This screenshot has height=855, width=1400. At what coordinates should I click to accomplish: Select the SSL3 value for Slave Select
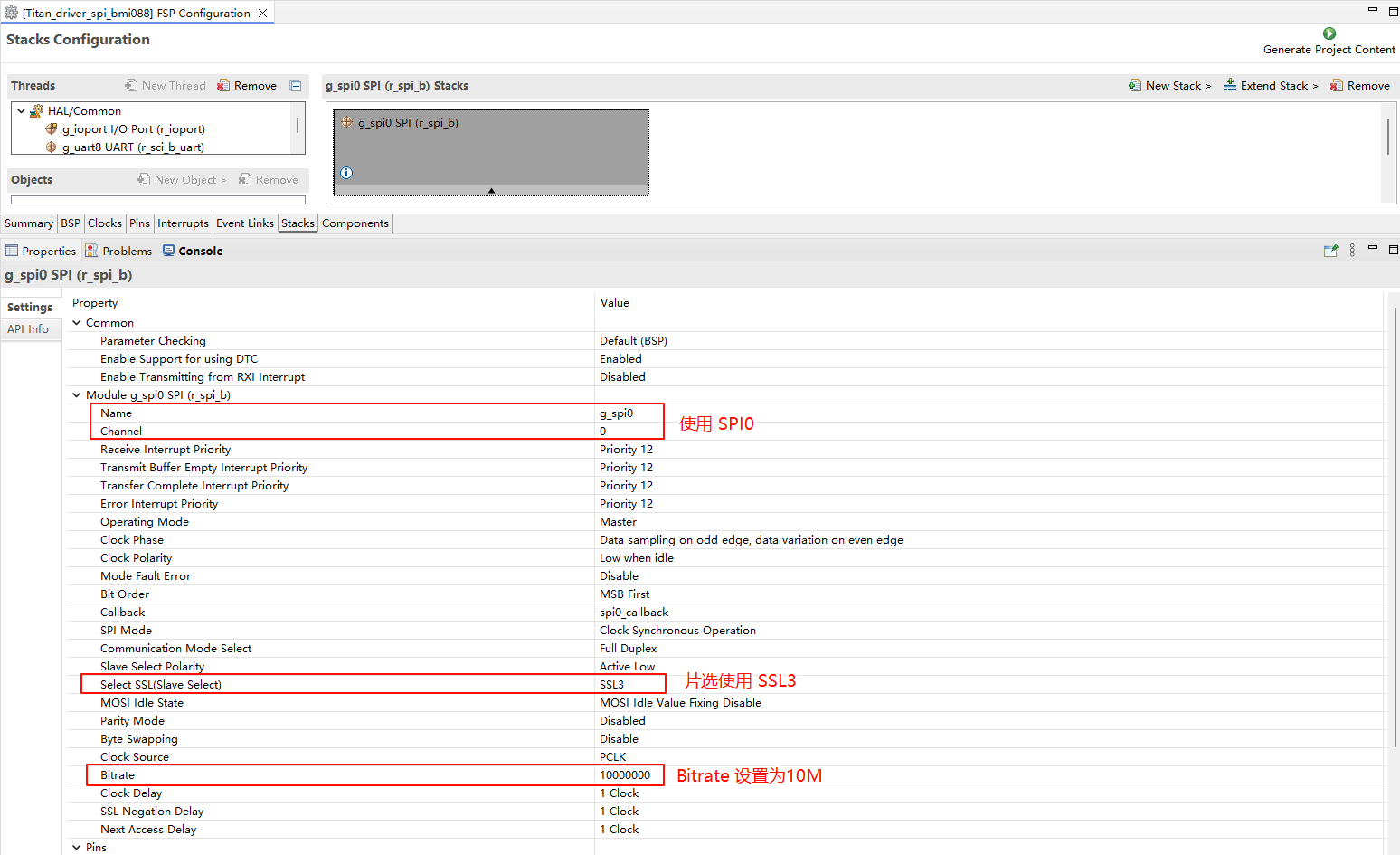pyautogui.click(x=612, y=685)
